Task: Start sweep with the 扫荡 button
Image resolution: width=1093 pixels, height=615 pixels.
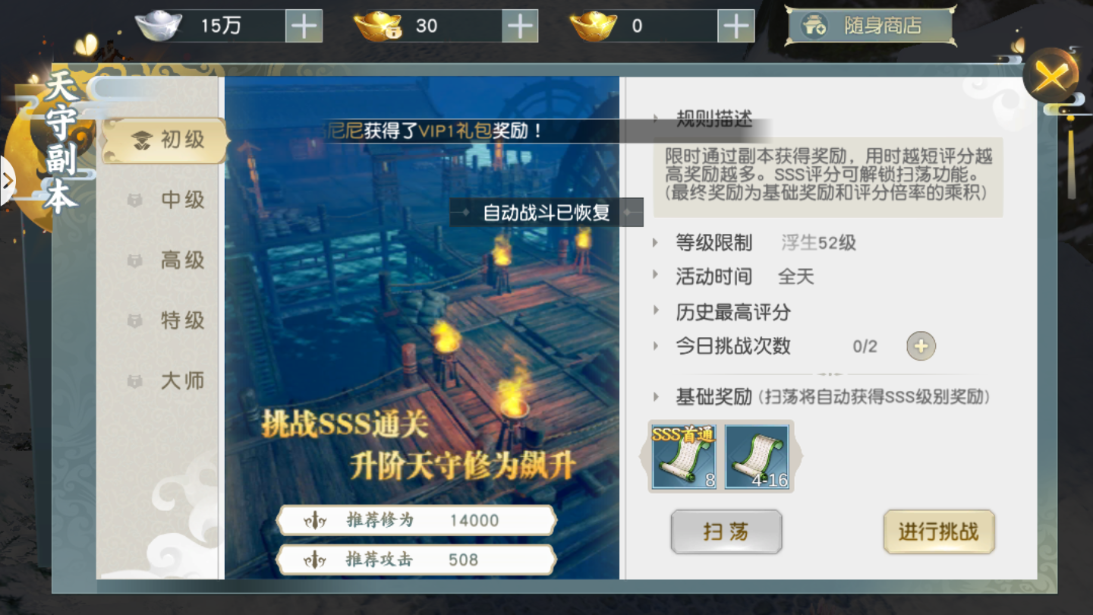Action: [726, 531]
